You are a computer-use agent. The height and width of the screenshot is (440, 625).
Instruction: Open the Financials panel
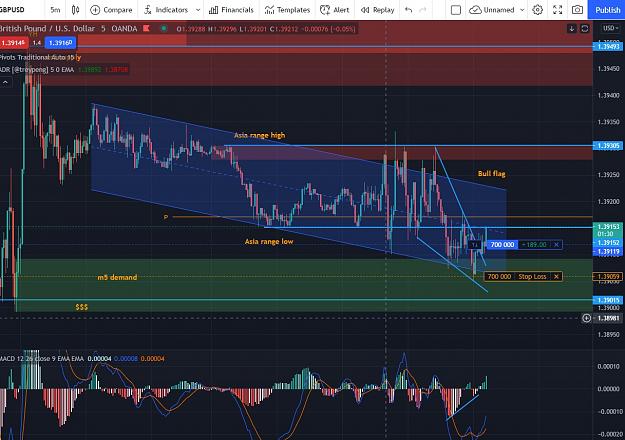[x=231, y=10]
